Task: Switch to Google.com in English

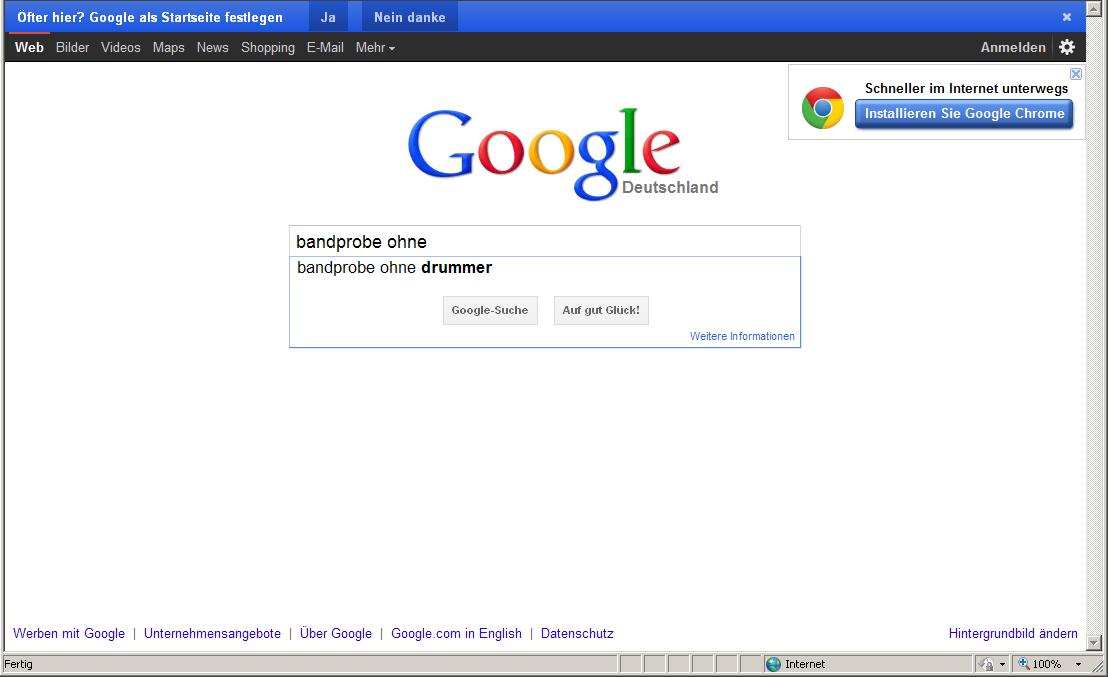Action: coord(456,633)
